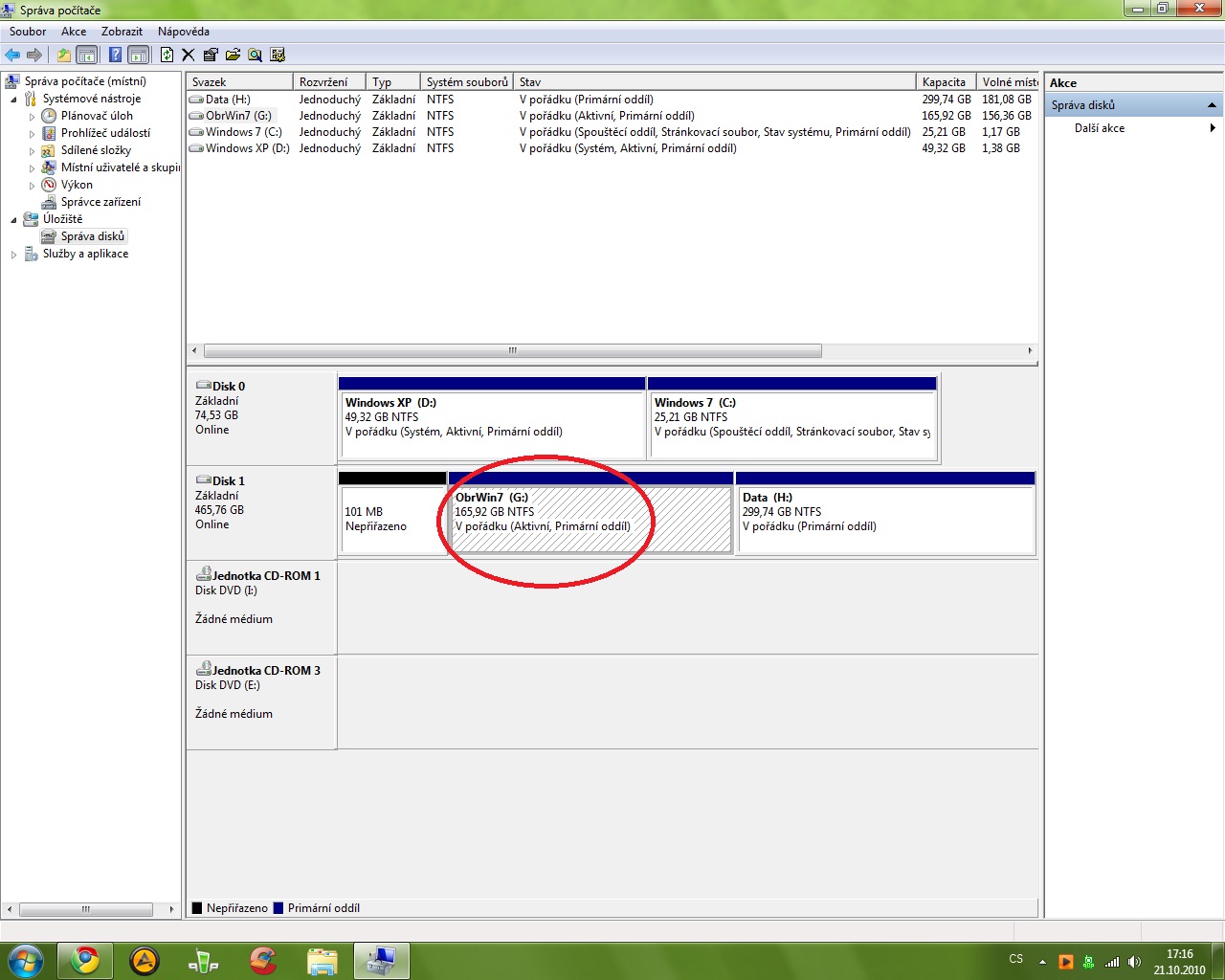This screenshot has height=980, width=1225.
Task: Click the Rozvržení column header
Action: pyautogui.click(x=329, y=82)
